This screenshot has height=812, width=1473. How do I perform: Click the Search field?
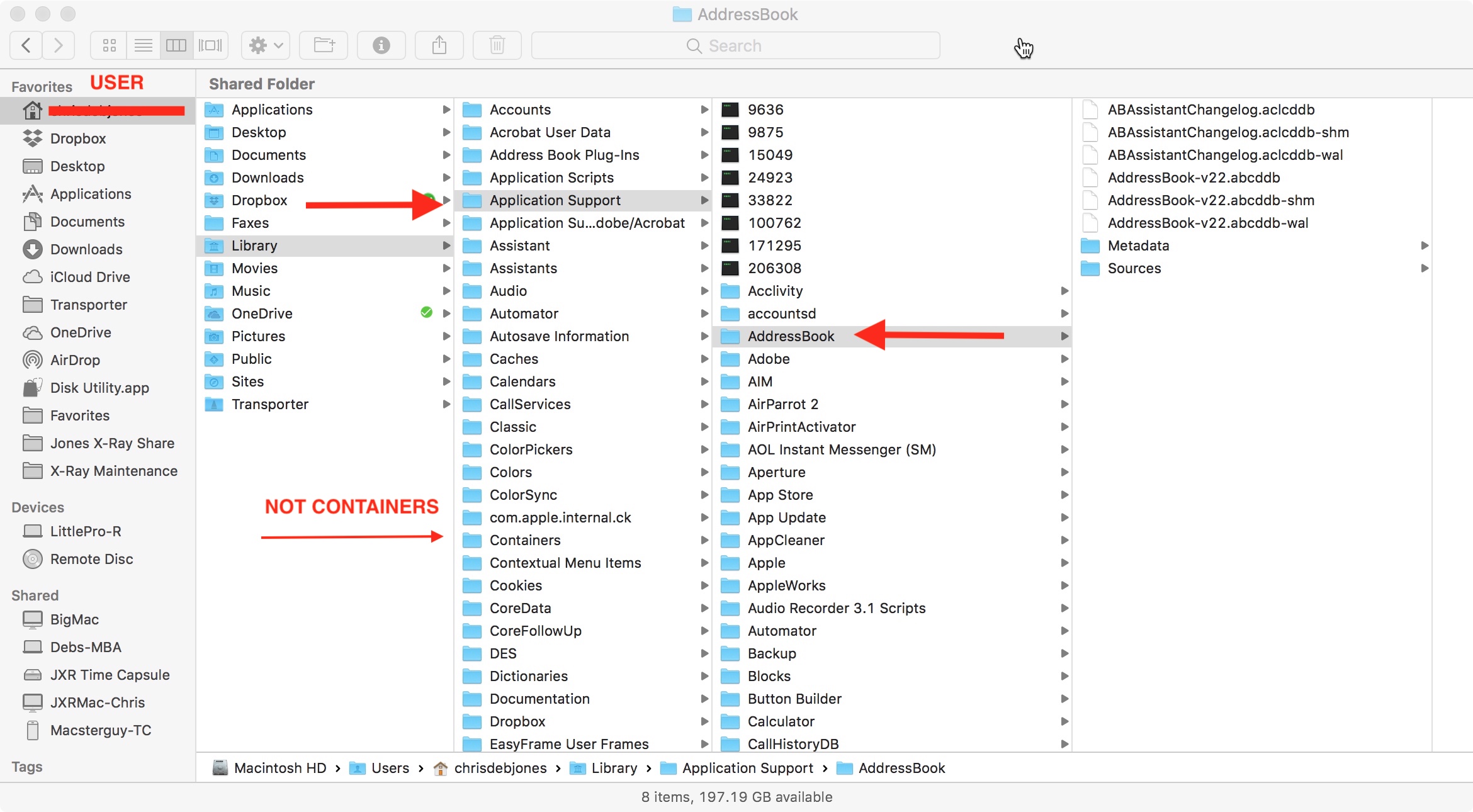735,45
